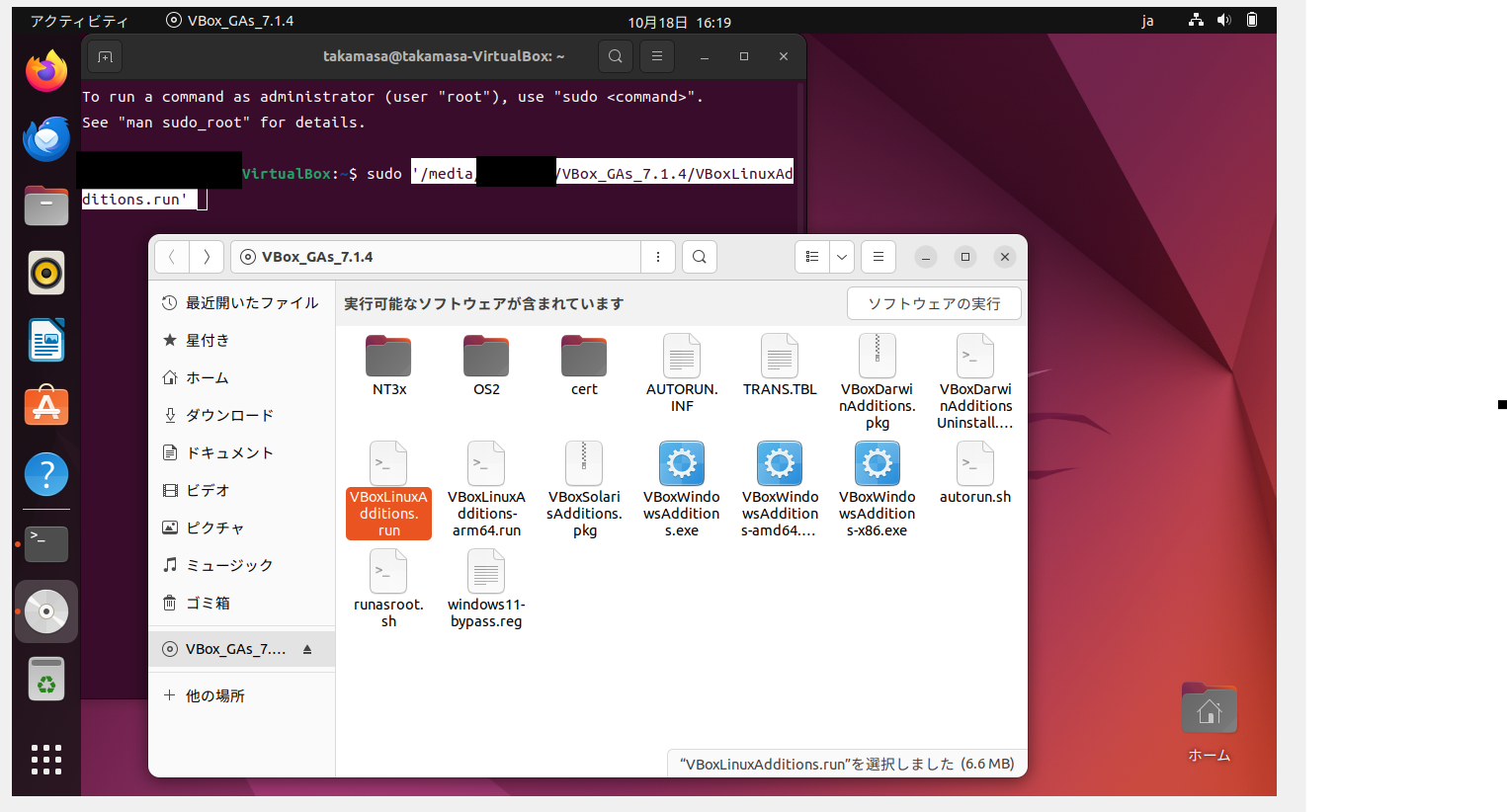Open ゴミ箱 in sidebar

[x=241, y=604]
